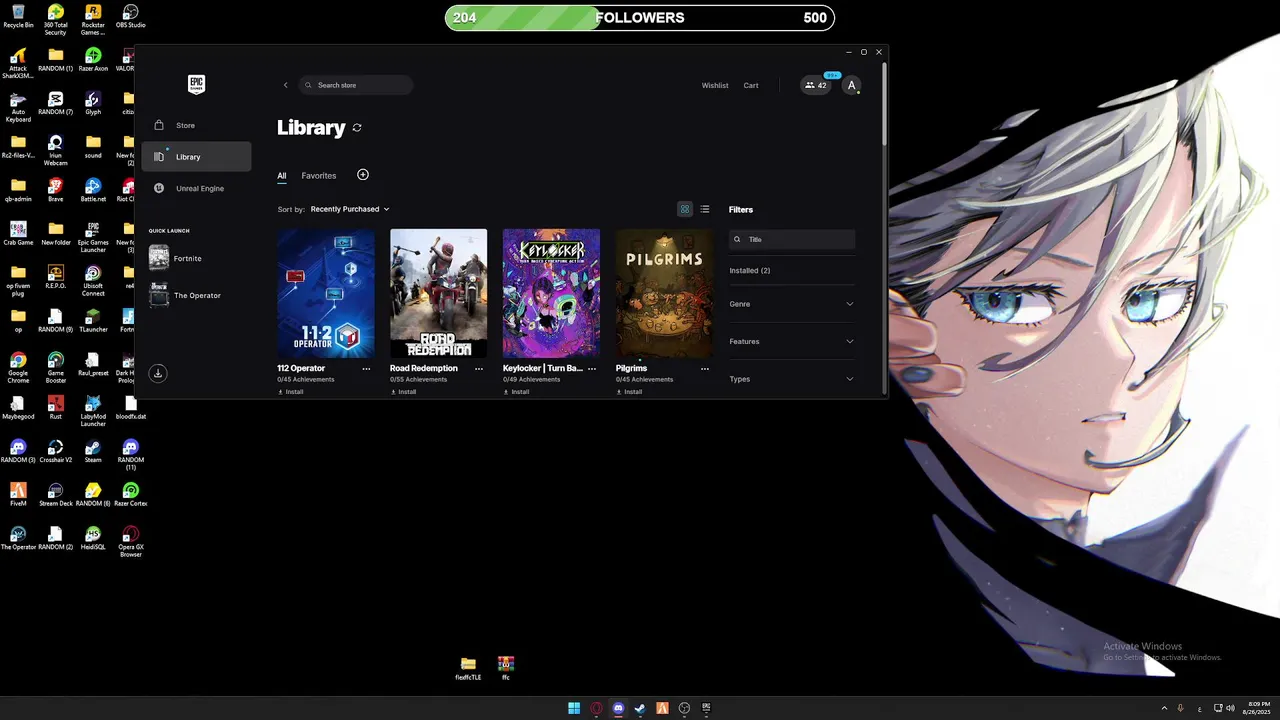
Task: Select the flexffcTLE folder on desktop
Action: [468, 668]
